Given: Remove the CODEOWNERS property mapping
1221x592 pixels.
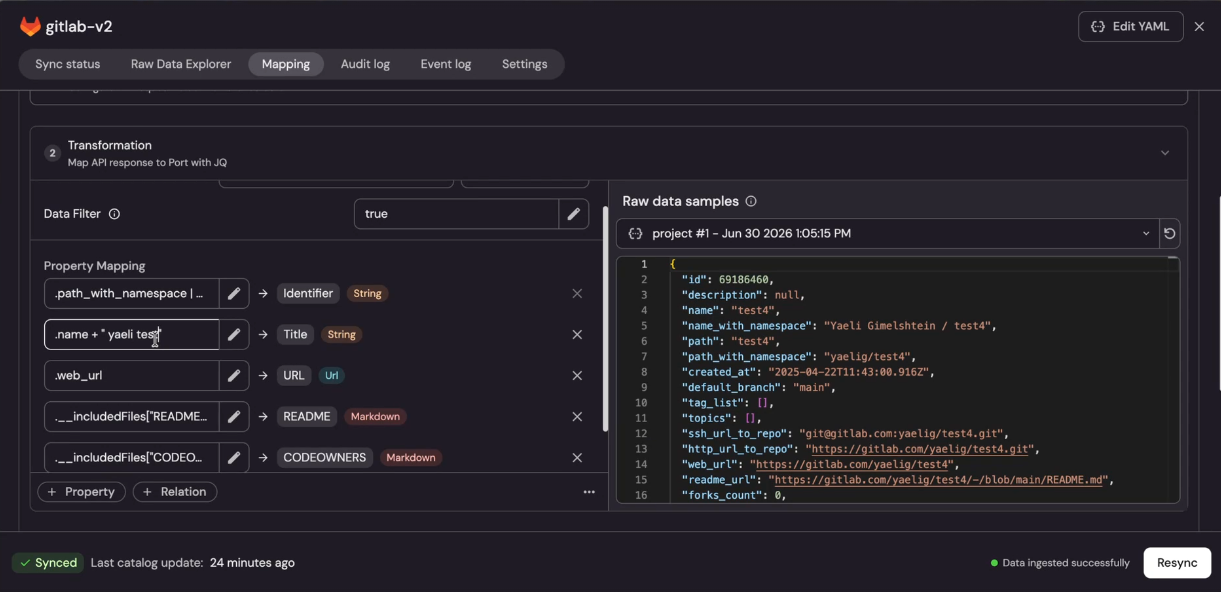Looking at the screenshot, I should [577, 458].
